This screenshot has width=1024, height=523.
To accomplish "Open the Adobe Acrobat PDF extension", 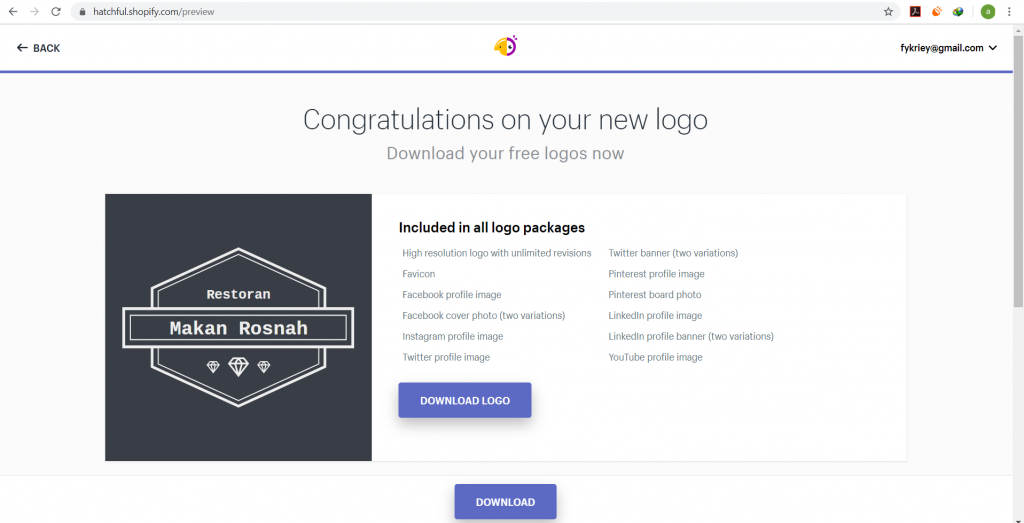I will click(x=916, y=12).
